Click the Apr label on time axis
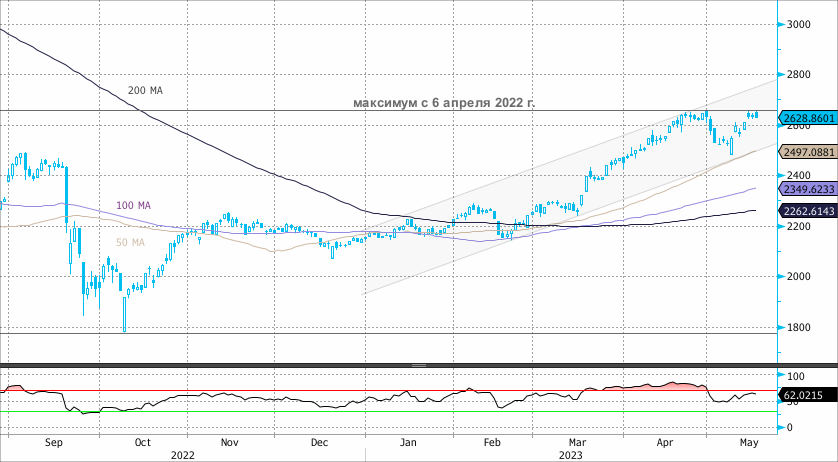This screenshot has width=838, height=462. [x=663, y=441]
